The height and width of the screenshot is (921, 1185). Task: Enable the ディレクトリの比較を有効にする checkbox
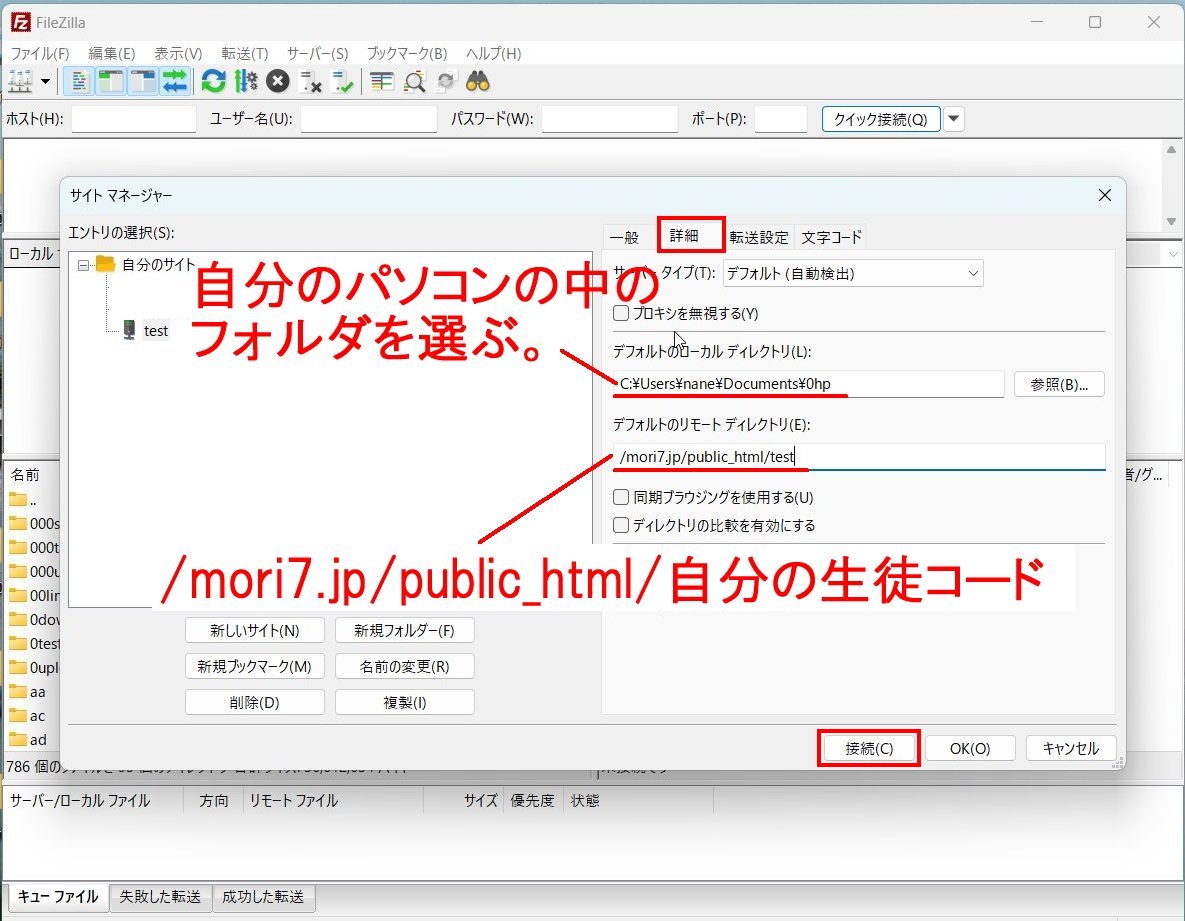621,525
